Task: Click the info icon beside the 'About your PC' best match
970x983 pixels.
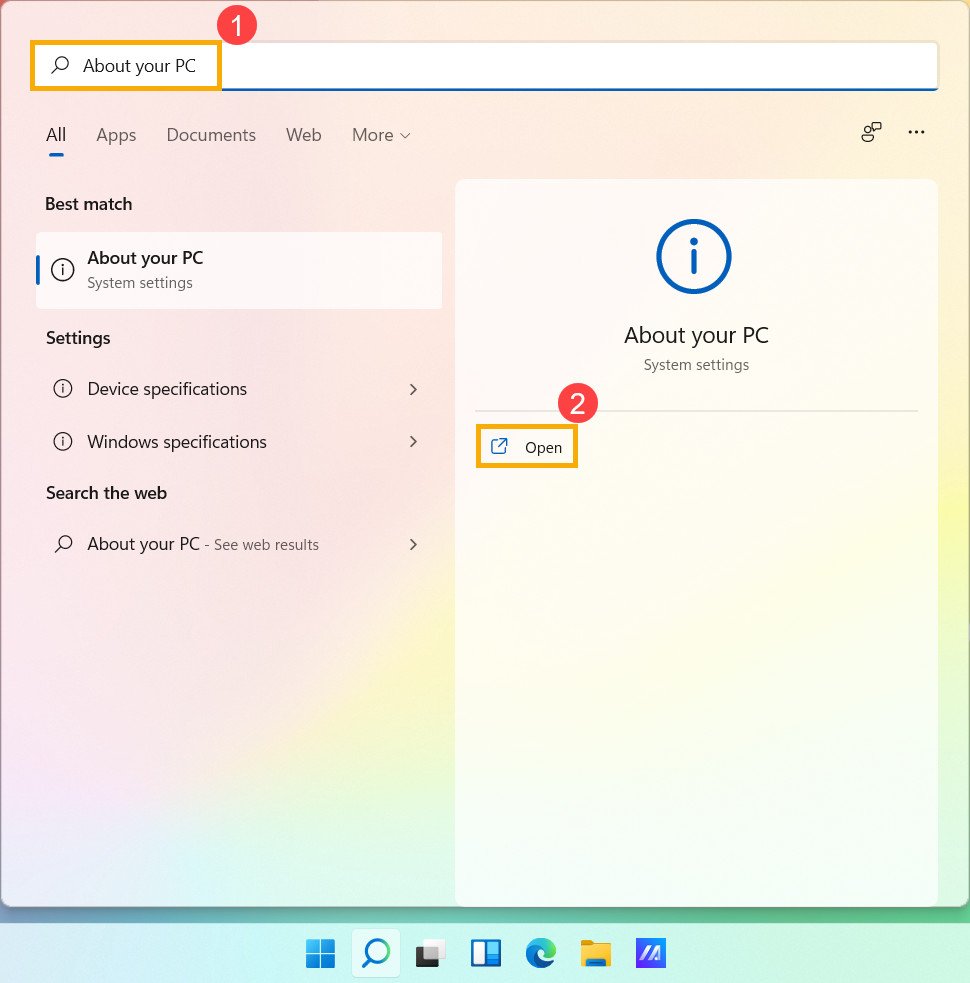Action: 63,270
